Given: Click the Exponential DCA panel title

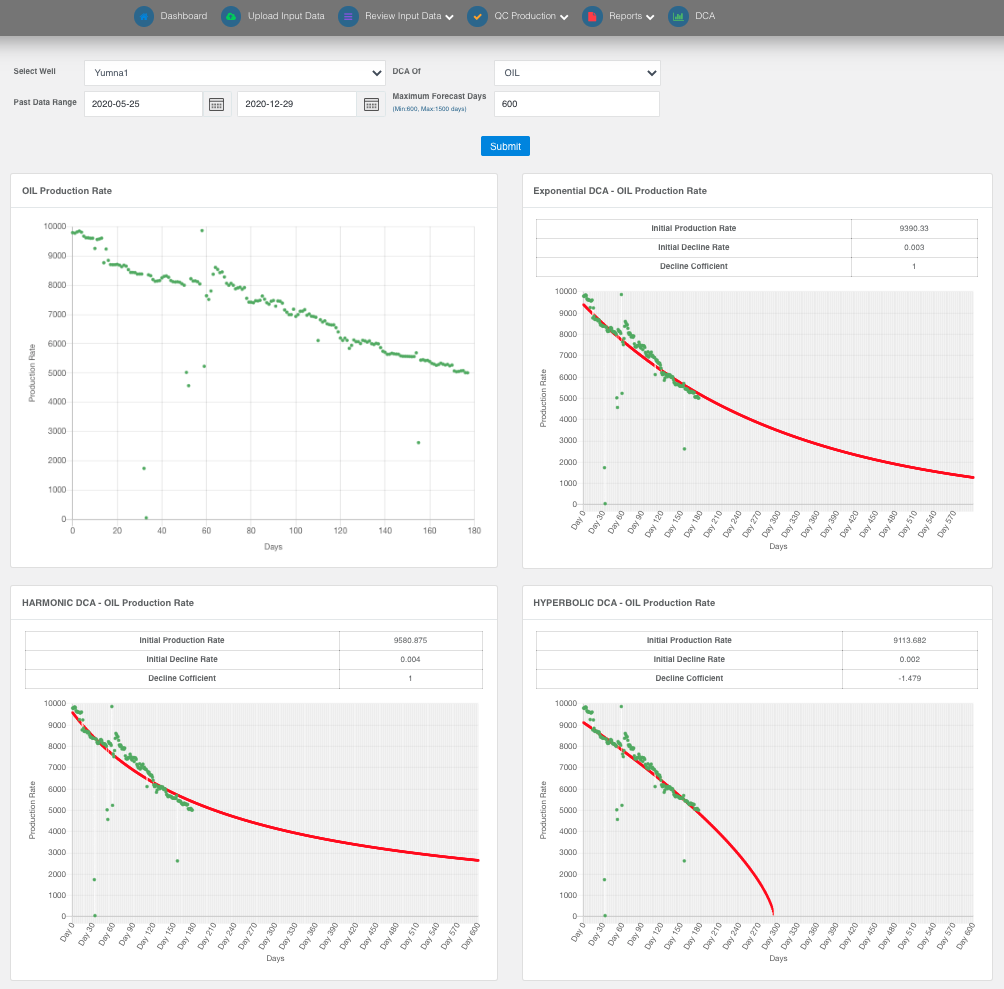Looking at the screenshot, I should [620, 191].
